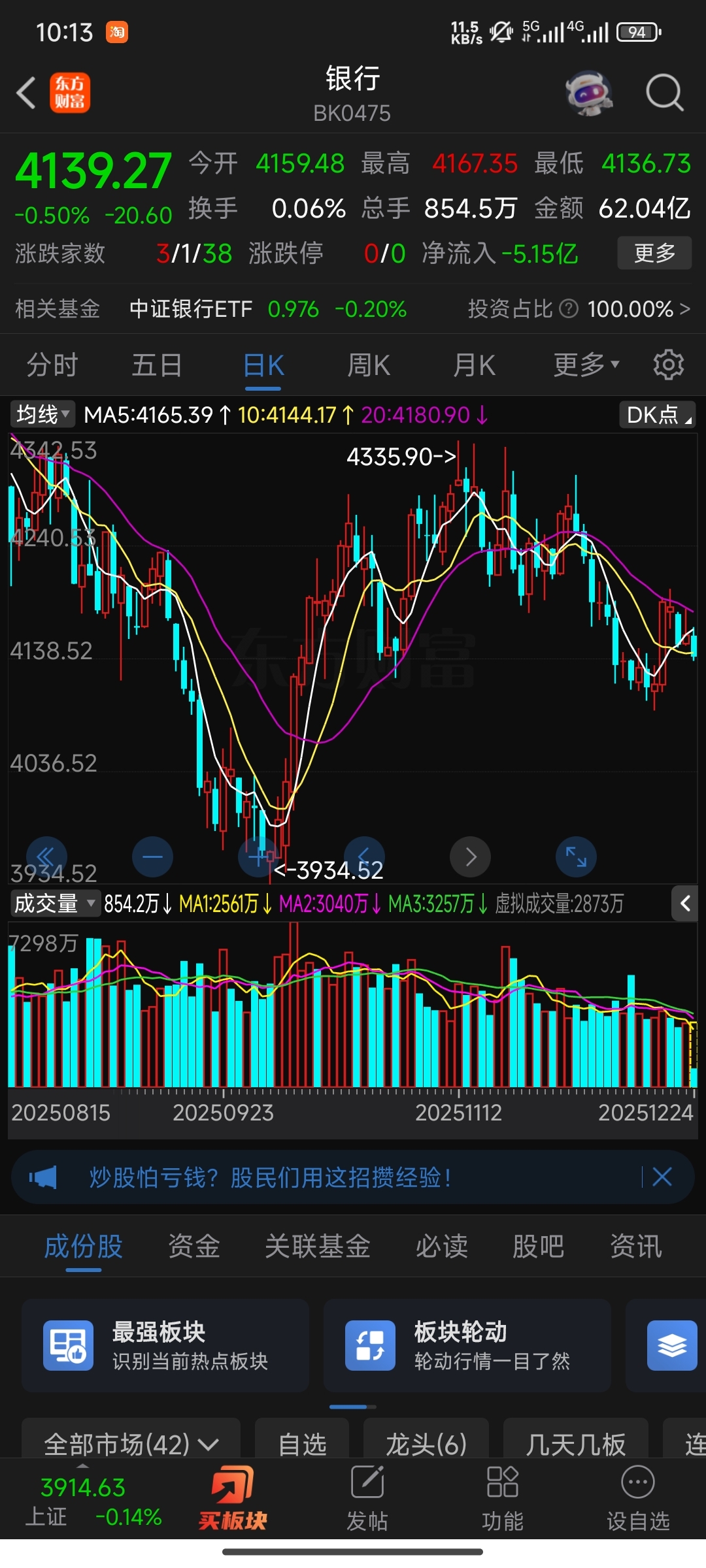Filter list by 龙头(6)
This screenshot has height=1568, width=706.
pyautogui.click(x=426, y=1444)
